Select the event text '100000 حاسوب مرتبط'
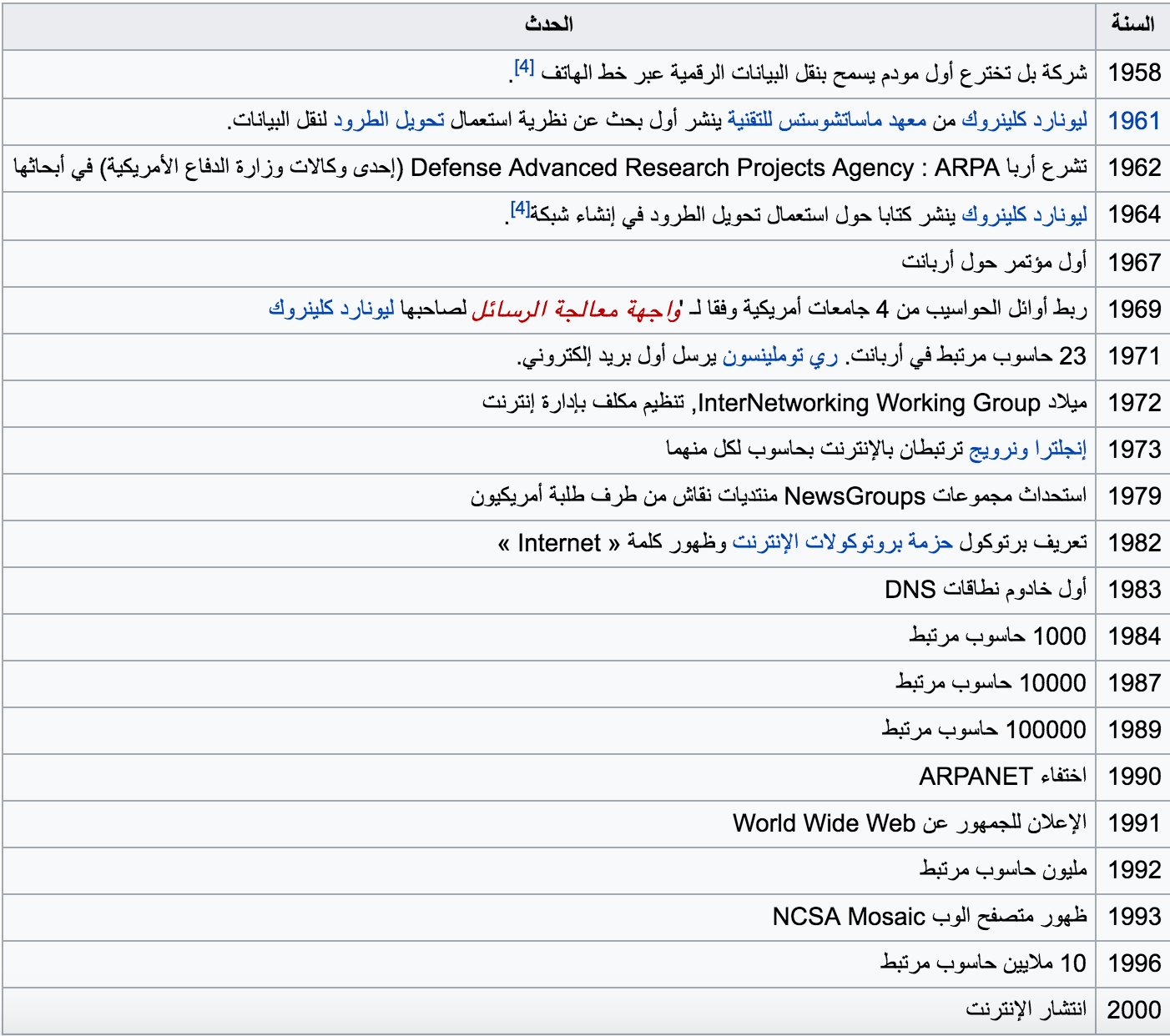Image resolution: width=1170 pixels, height=1036 pixels. click(985, 730)
